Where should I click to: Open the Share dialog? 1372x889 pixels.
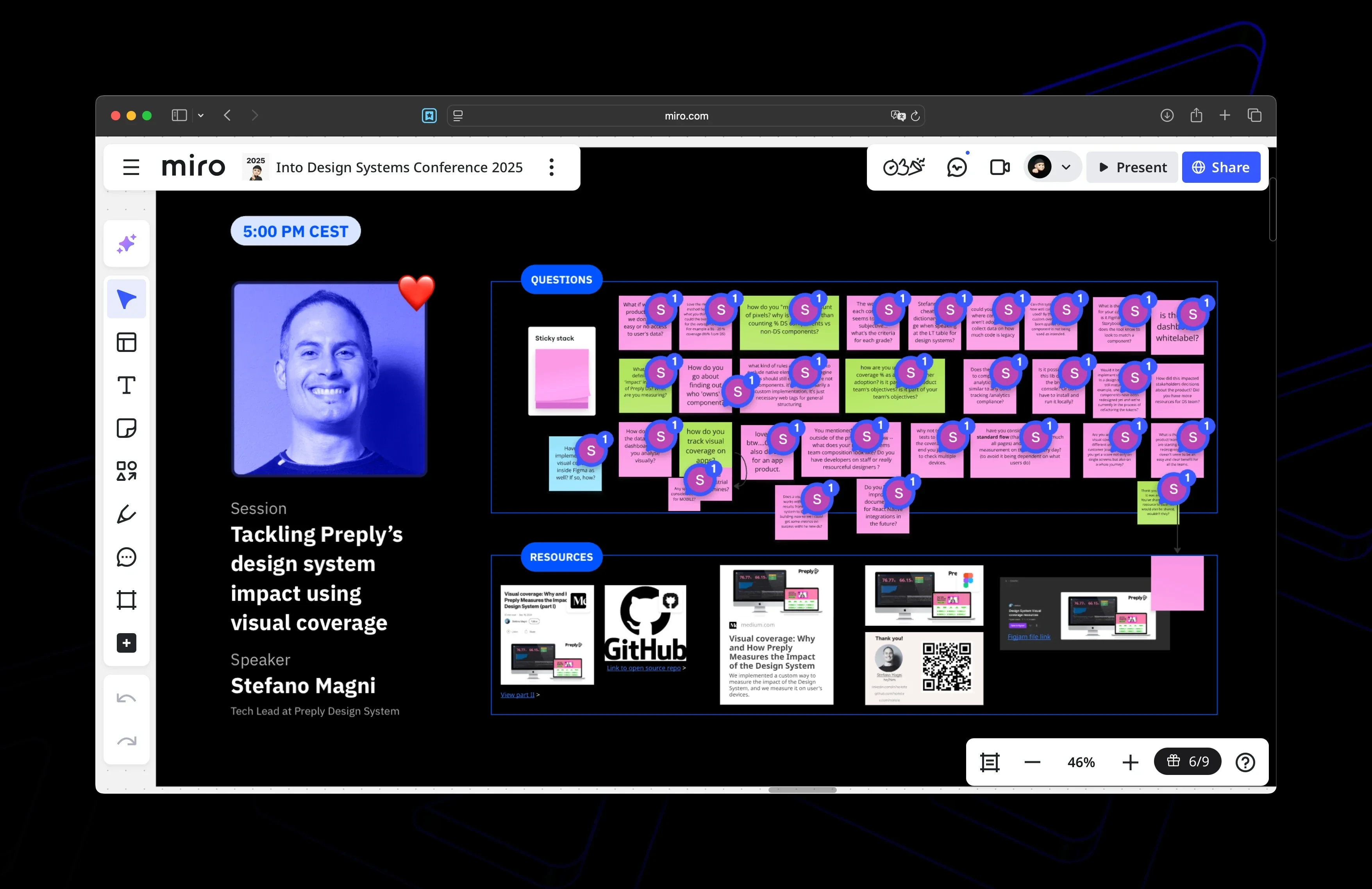[x=1221, y=167]
